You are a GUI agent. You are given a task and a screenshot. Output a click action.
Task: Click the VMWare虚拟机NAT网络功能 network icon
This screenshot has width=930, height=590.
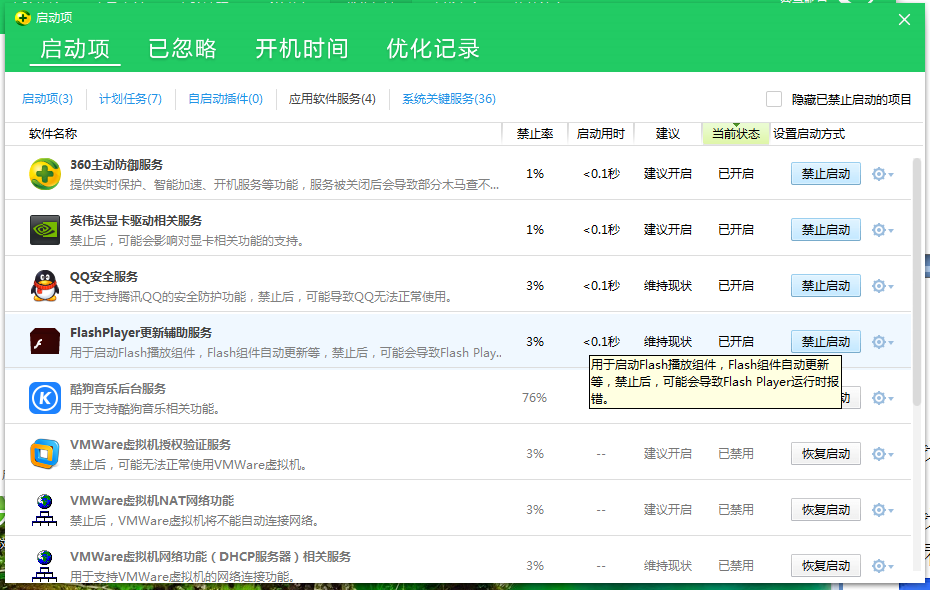(x=45, y=510)
